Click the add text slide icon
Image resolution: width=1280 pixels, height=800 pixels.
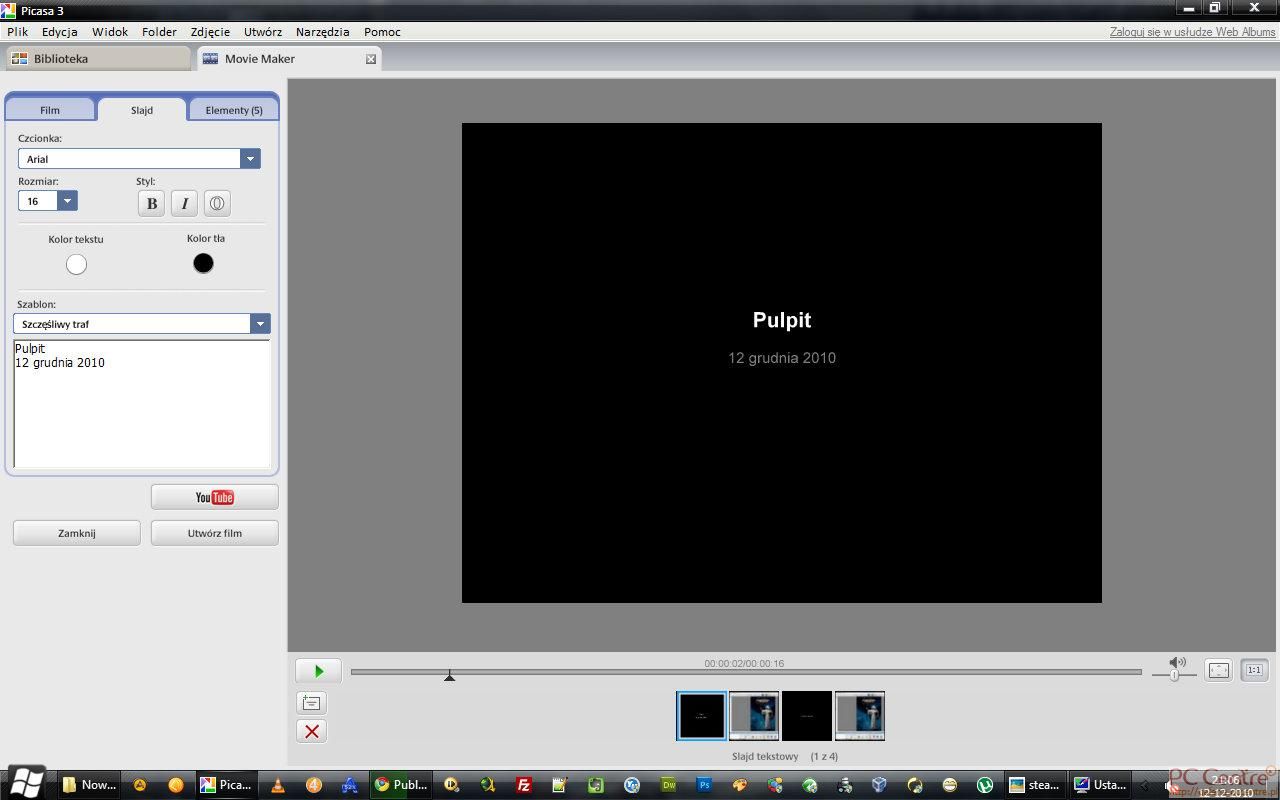(x=311, y=703)
